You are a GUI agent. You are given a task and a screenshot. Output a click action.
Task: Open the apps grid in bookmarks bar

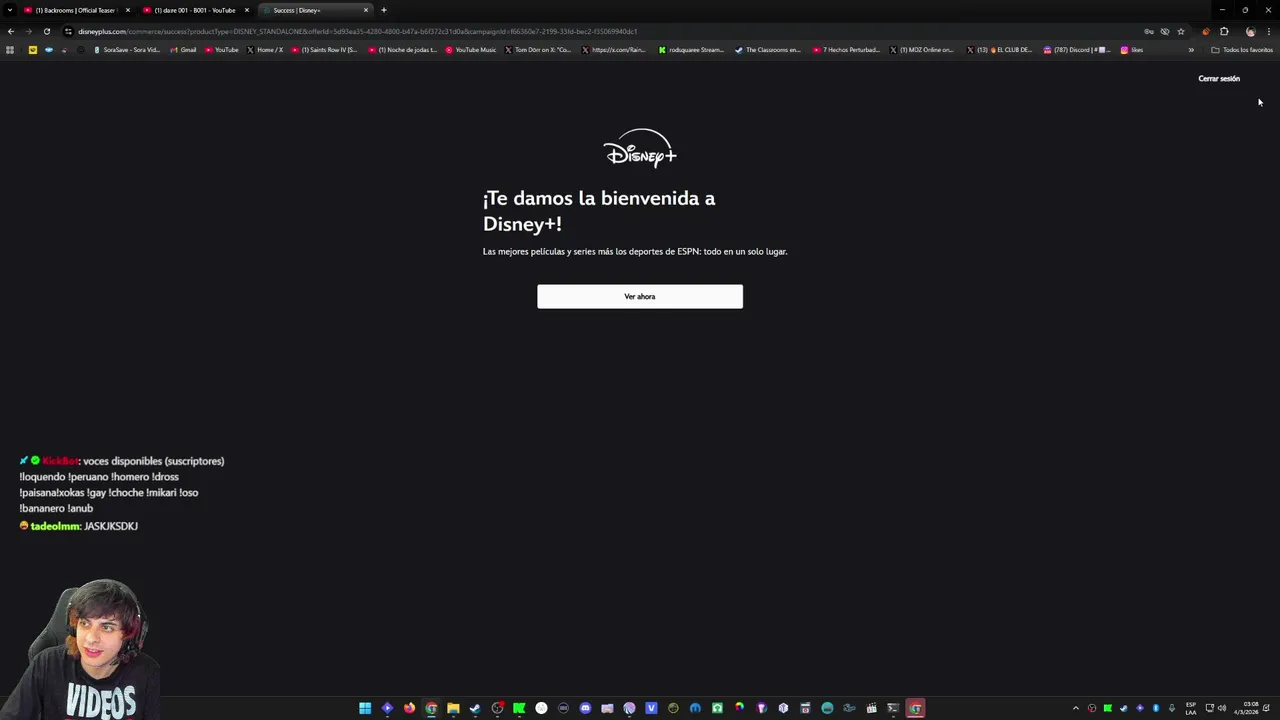coord(10,49)
